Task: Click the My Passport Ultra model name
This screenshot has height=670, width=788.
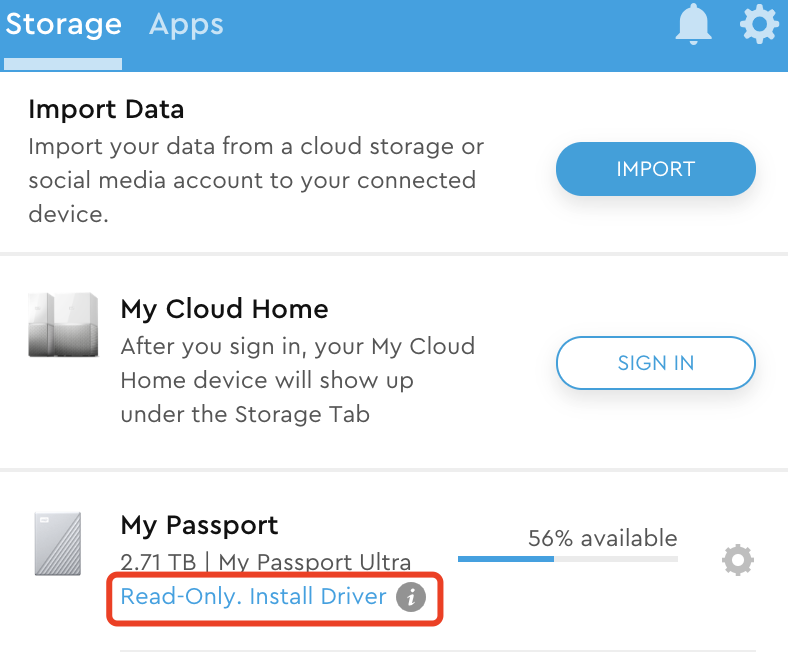Action: pyautogui.click(x=314, y=562)
